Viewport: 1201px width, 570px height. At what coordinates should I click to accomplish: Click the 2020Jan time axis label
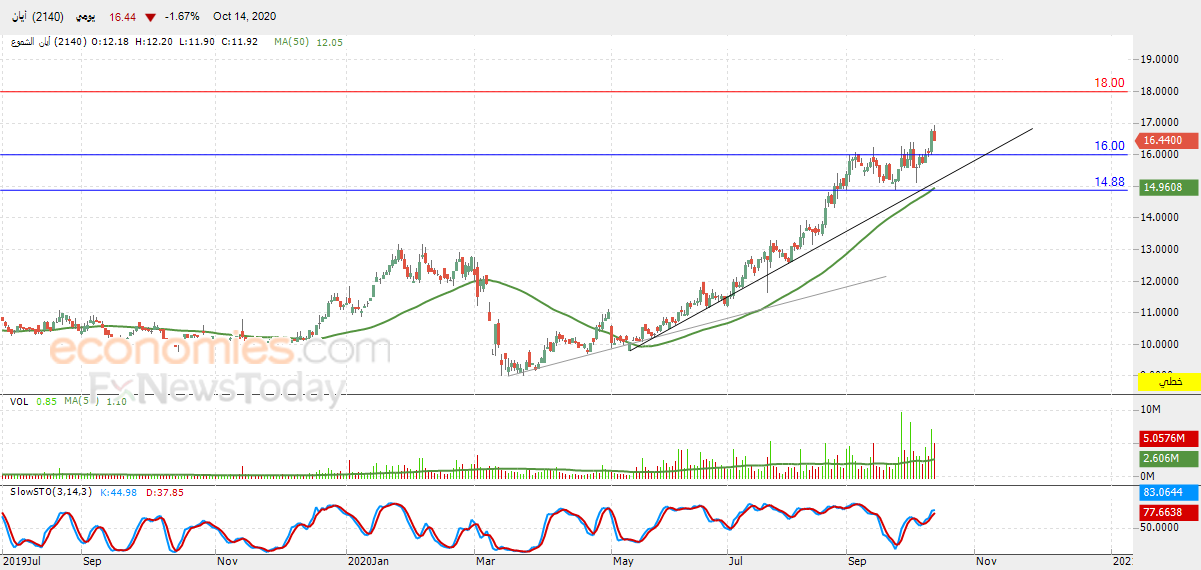point(368,562)
